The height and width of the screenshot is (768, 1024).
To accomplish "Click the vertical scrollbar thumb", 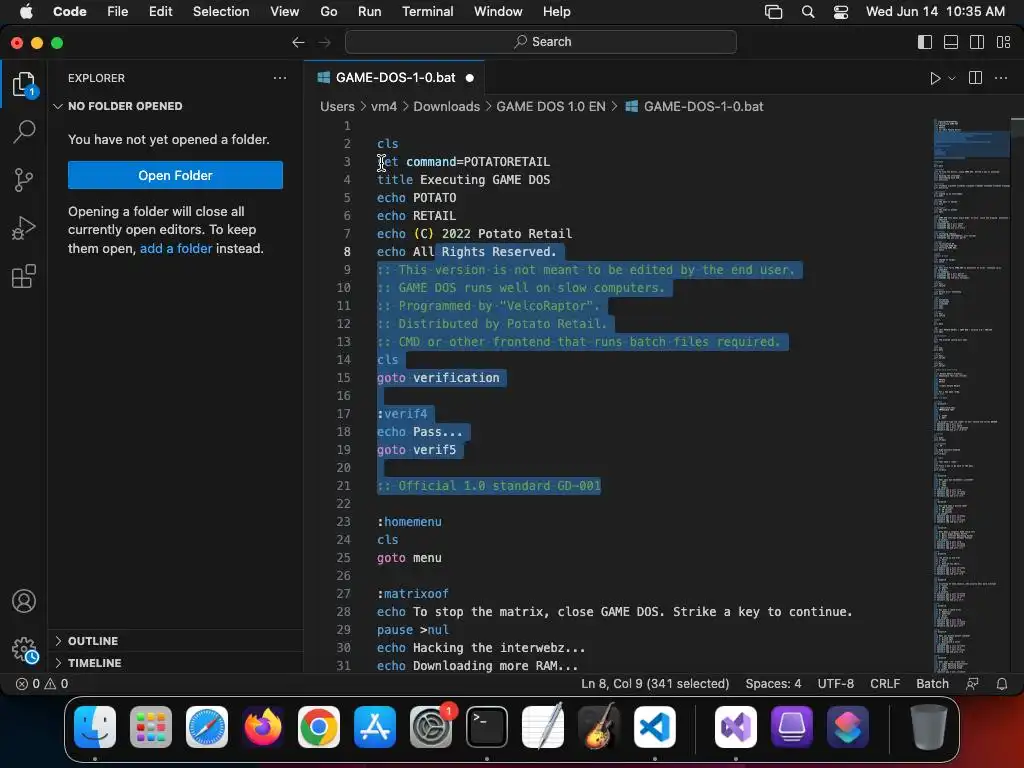I will coord(1017,128).
